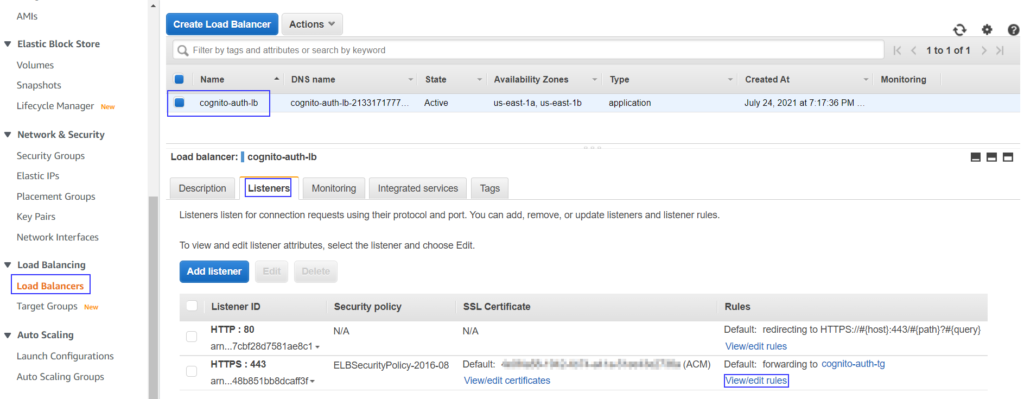Split the details pane to half view

click(x=991, y=157)
